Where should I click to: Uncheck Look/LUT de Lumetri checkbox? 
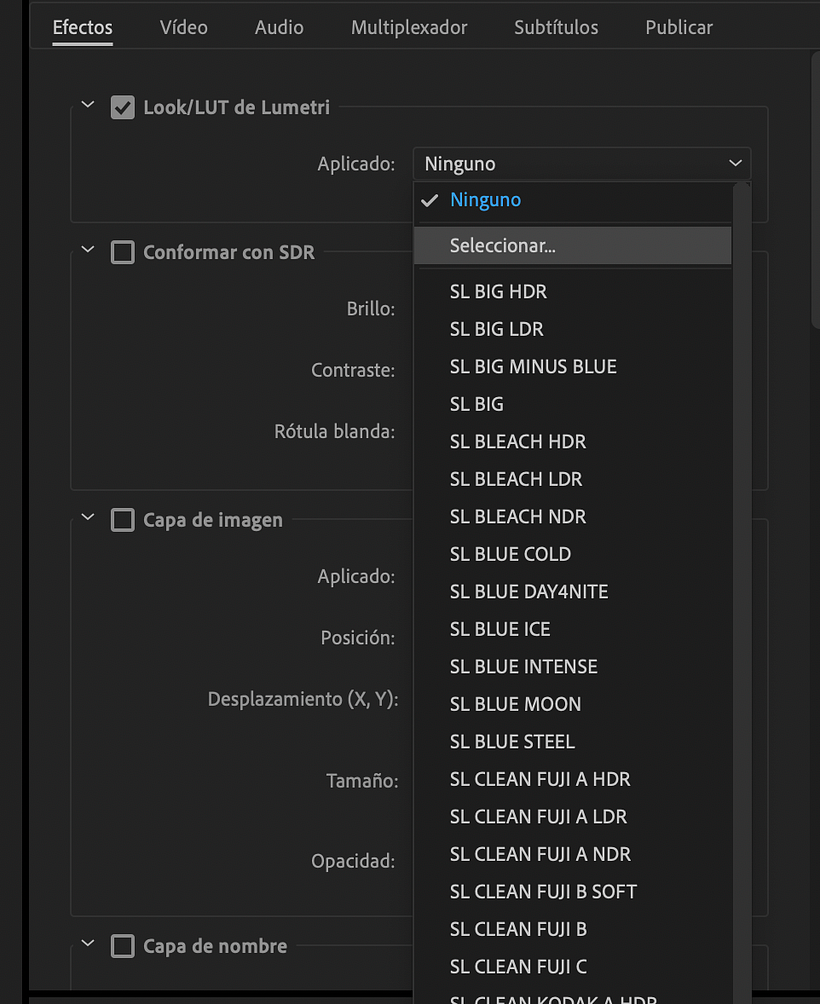coord(122,108)
